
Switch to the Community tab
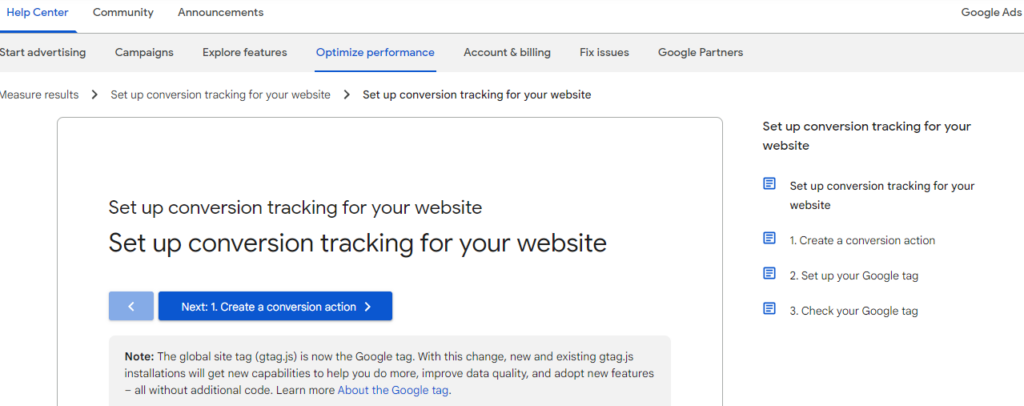coord(123,12)
